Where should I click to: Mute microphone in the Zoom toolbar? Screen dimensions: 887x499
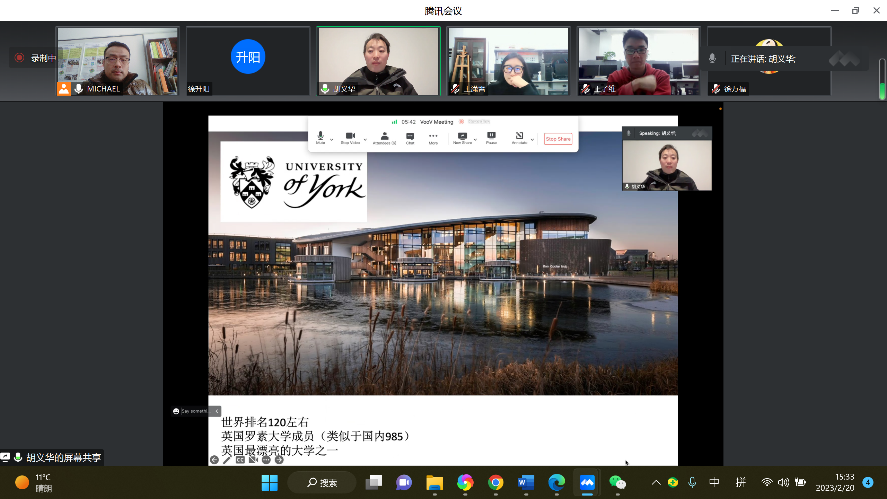coord(320,136)
